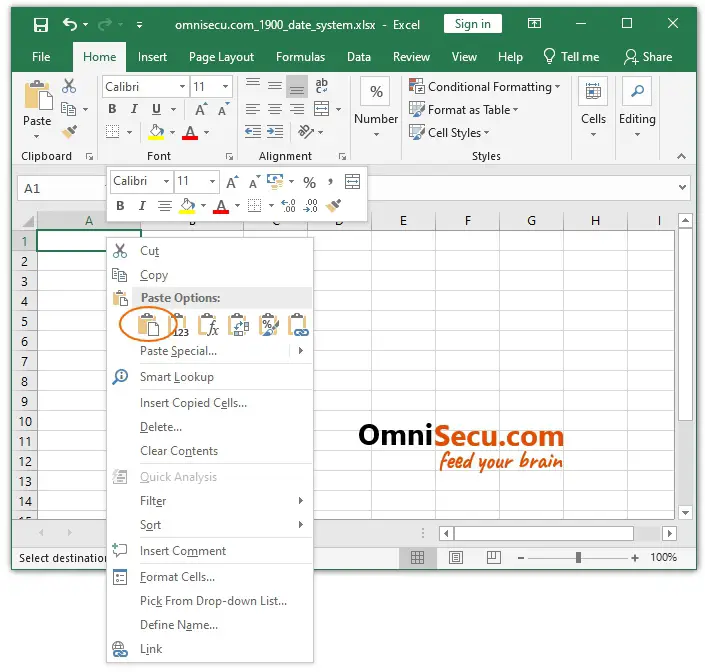Click the Share button
This screenshot has height=672, width=705.
648,57
